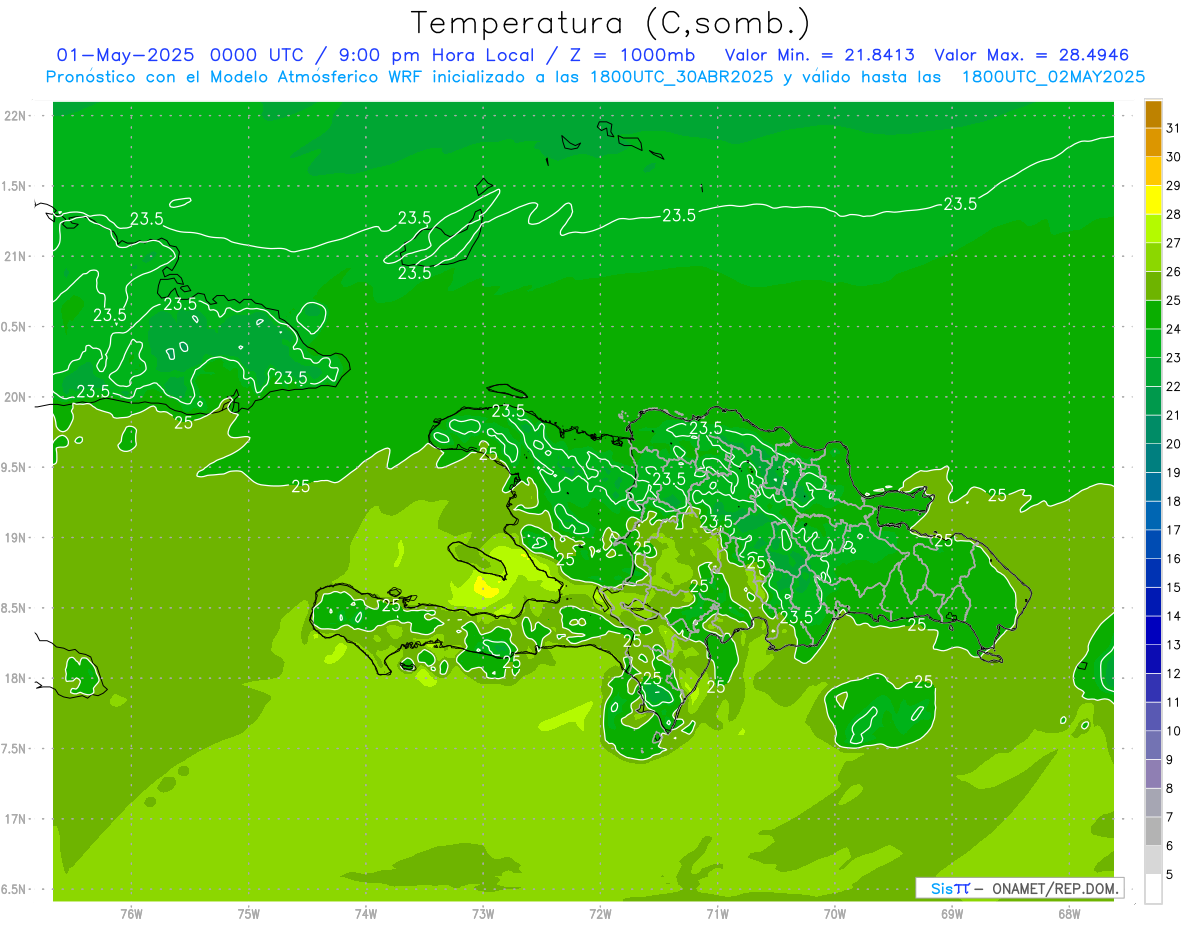Click the '71W' longitude axis label
The width and height of the screenshot is (1200, 927).
pos(717,913)
